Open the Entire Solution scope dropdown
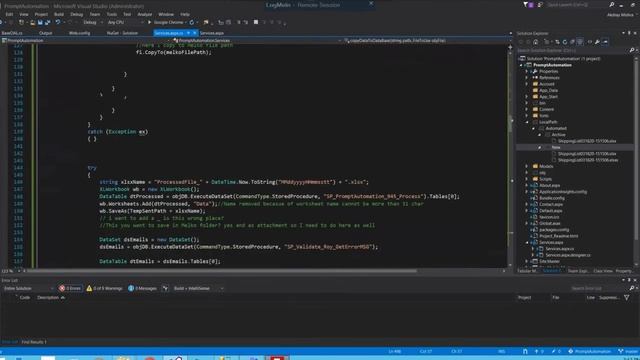Screen dimensions: 640x360 click(28, 289)
